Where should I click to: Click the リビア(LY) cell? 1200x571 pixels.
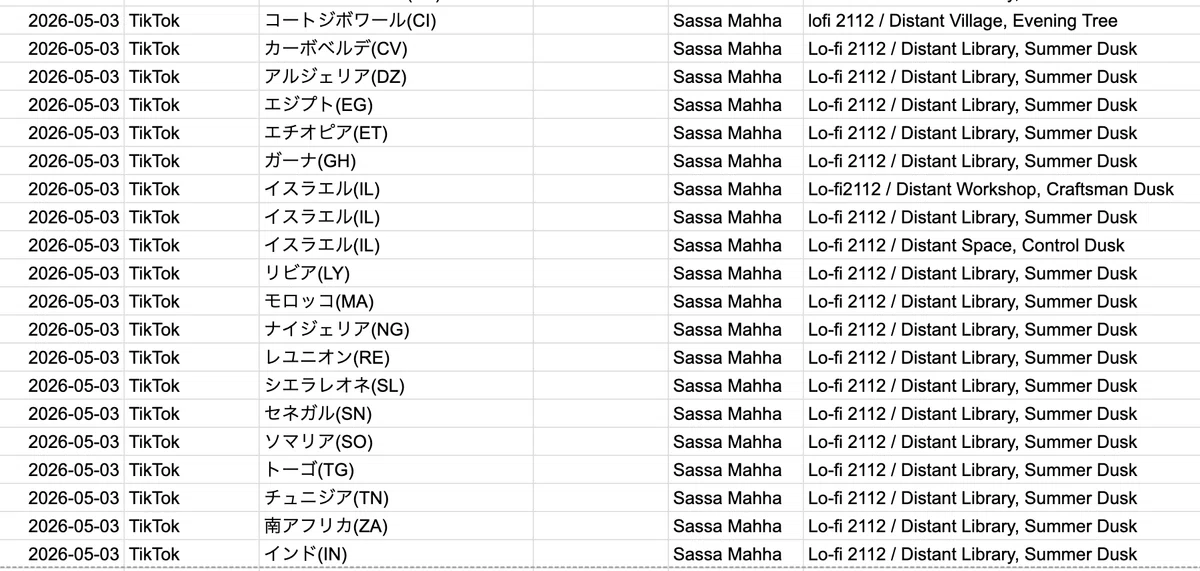(x=396, y=273)
